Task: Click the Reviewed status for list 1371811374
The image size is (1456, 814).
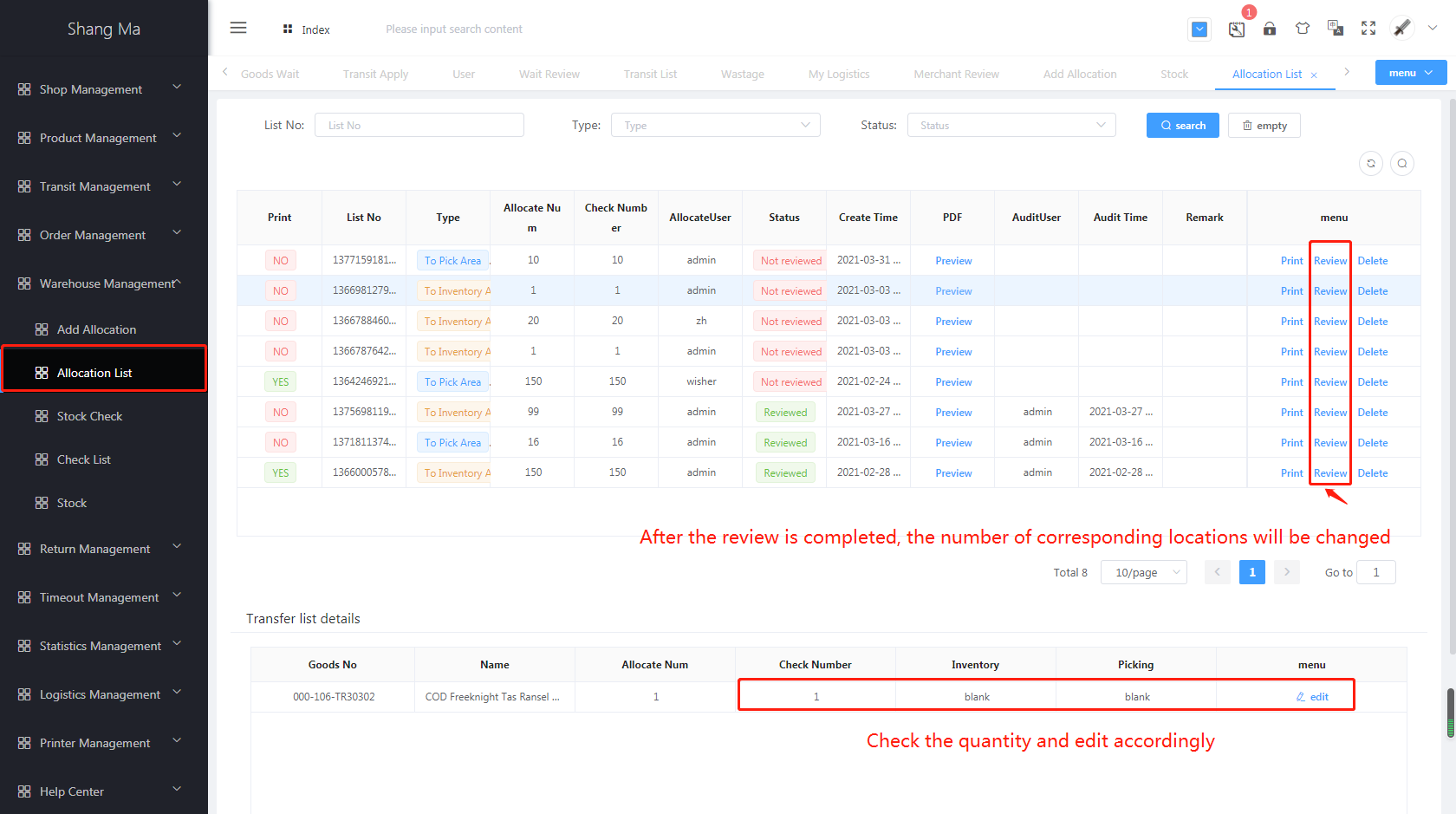Action: click(785, 442)
